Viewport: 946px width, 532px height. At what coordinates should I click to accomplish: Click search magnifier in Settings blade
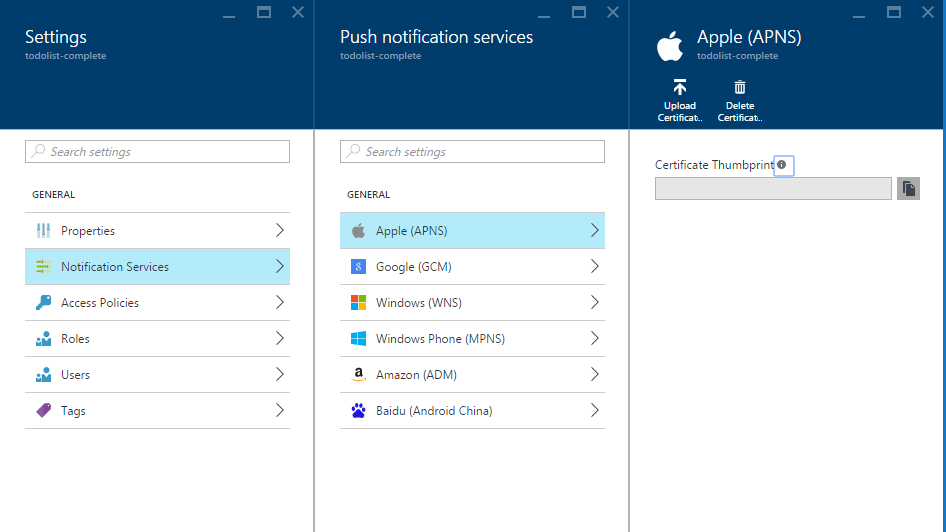click(39, 151)
